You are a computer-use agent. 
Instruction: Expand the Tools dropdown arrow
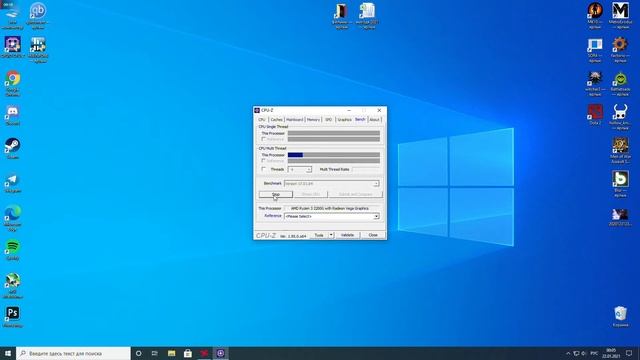[331, 235]
